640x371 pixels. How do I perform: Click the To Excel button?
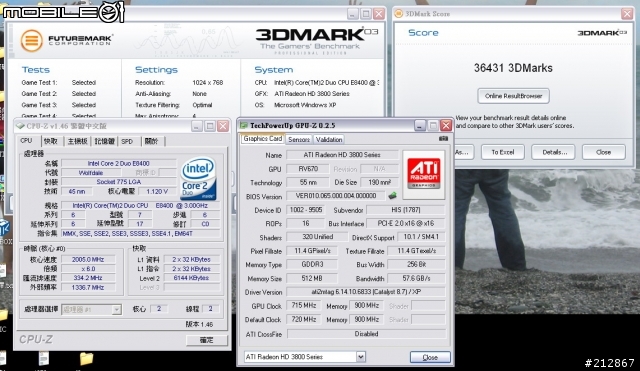tap(502, 152)
